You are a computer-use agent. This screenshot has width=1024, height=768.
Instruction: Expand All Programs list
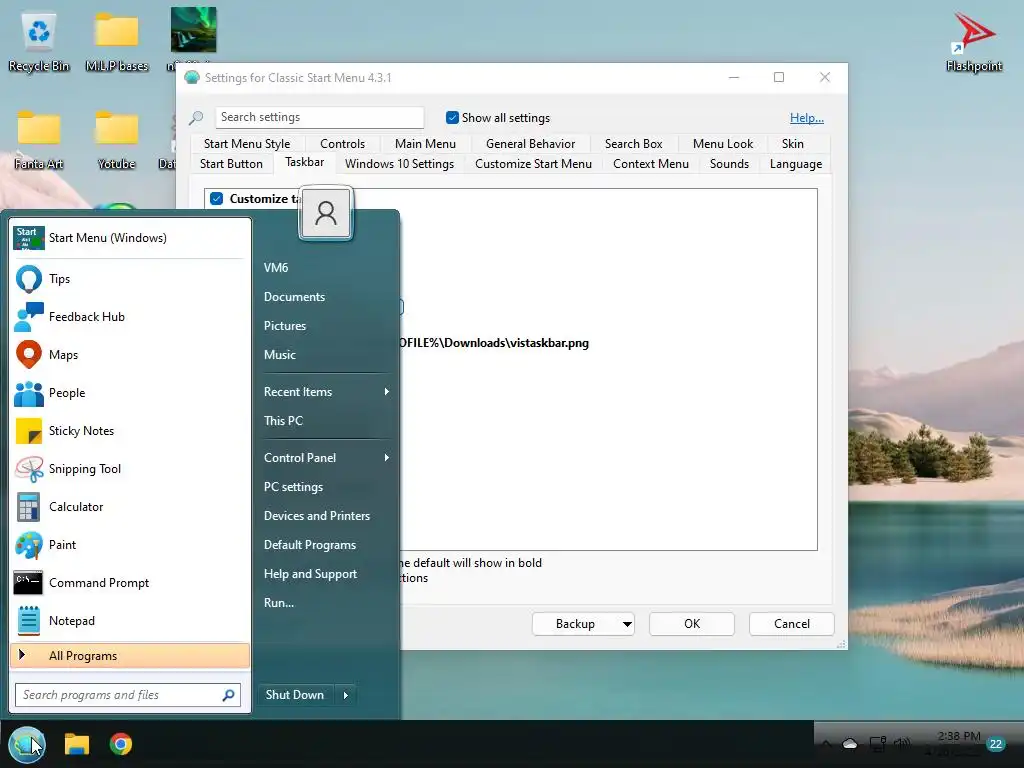tap(130, 656)
